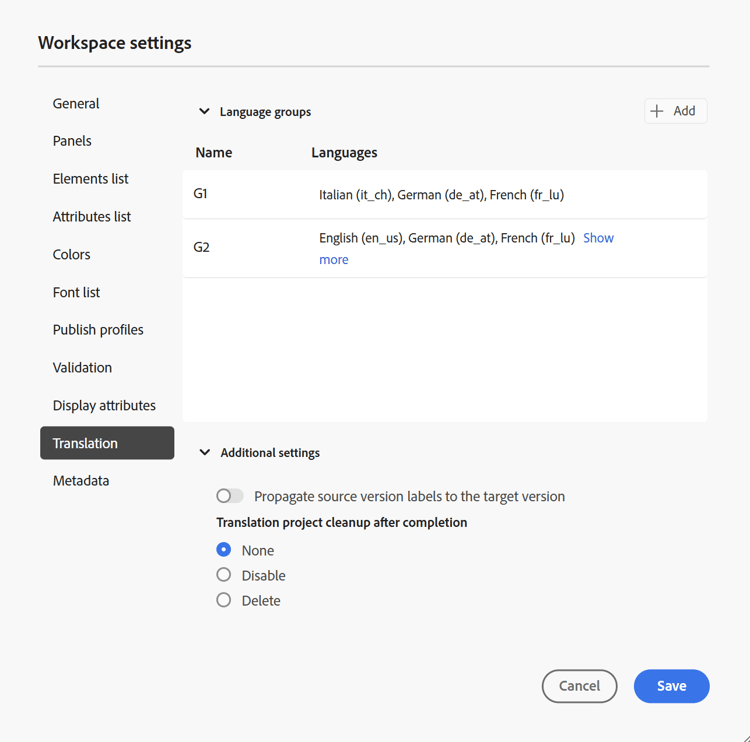
Task: Open the Font list tab
Action: (77, 292)
